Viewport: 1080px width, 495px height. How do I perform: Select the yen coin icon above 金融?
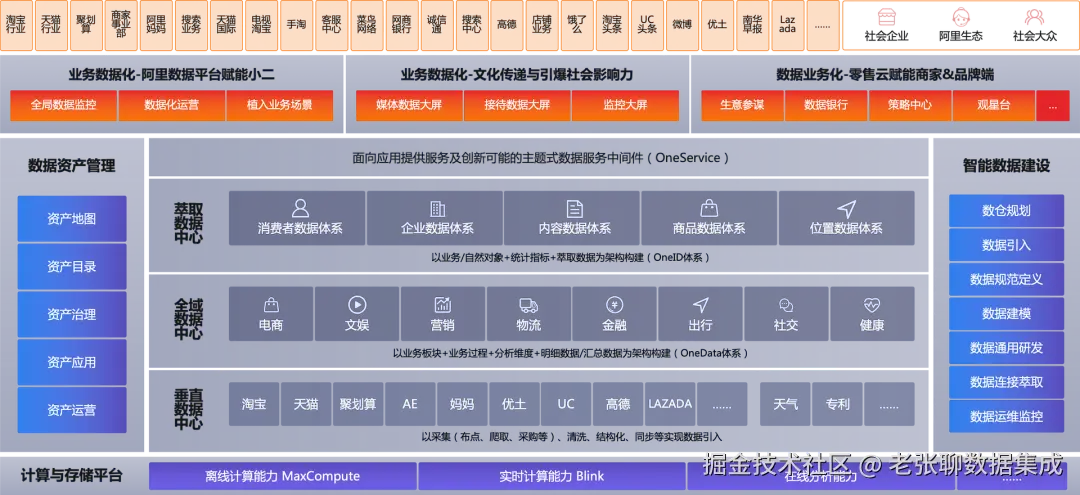[x=614, y=304]
